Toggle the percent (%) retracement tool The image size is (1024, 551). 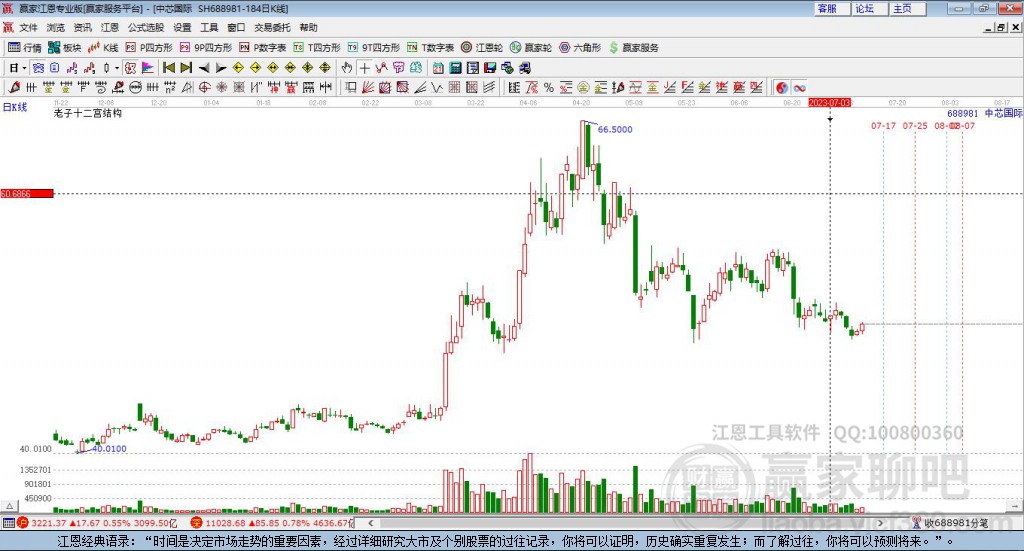549,87
